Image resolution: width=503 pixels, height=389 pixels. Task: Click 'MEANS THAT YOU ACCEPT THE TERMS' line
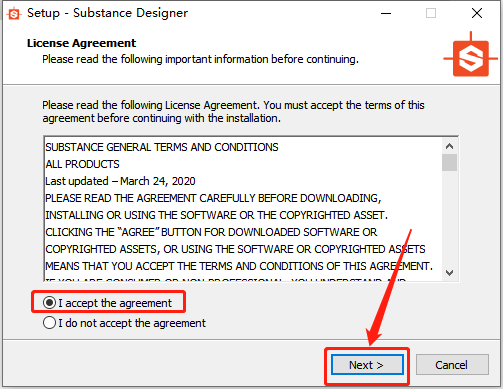(239, 266)
